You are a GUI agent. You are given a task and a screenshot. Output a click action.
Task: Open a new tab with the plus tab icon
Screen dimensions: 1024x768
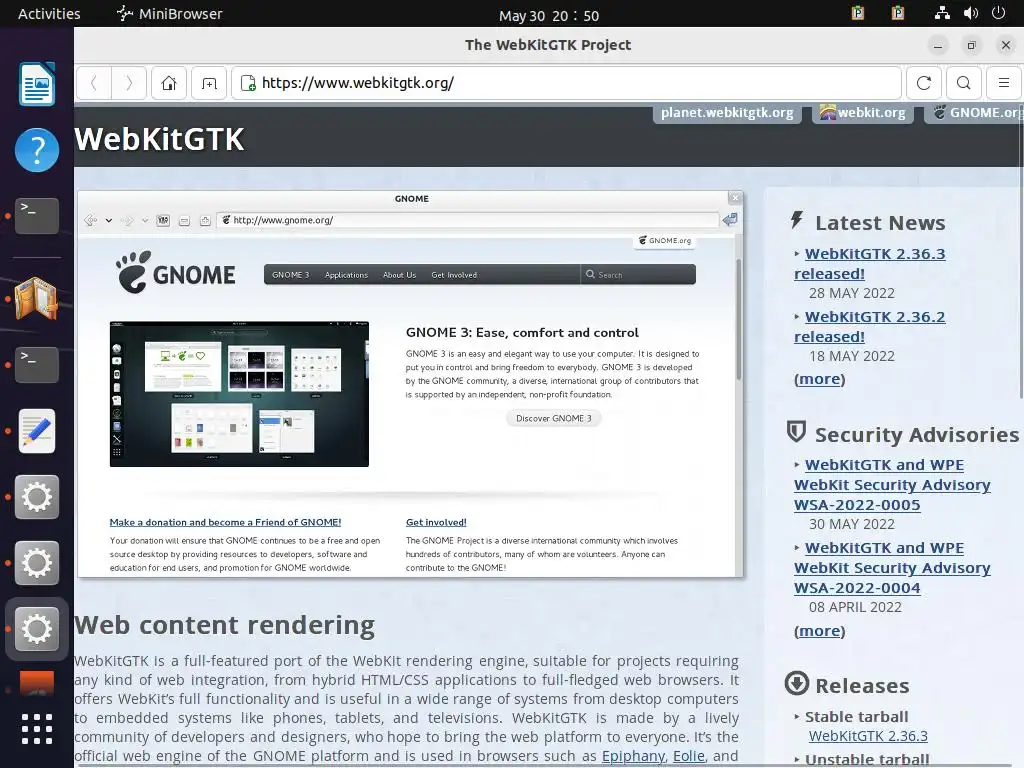tap(209, 83)
